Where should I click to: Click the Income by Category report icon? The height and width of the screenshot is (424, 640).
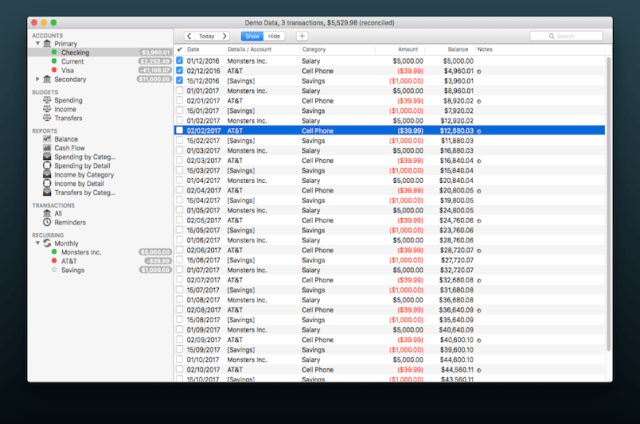tap(47, 175)
